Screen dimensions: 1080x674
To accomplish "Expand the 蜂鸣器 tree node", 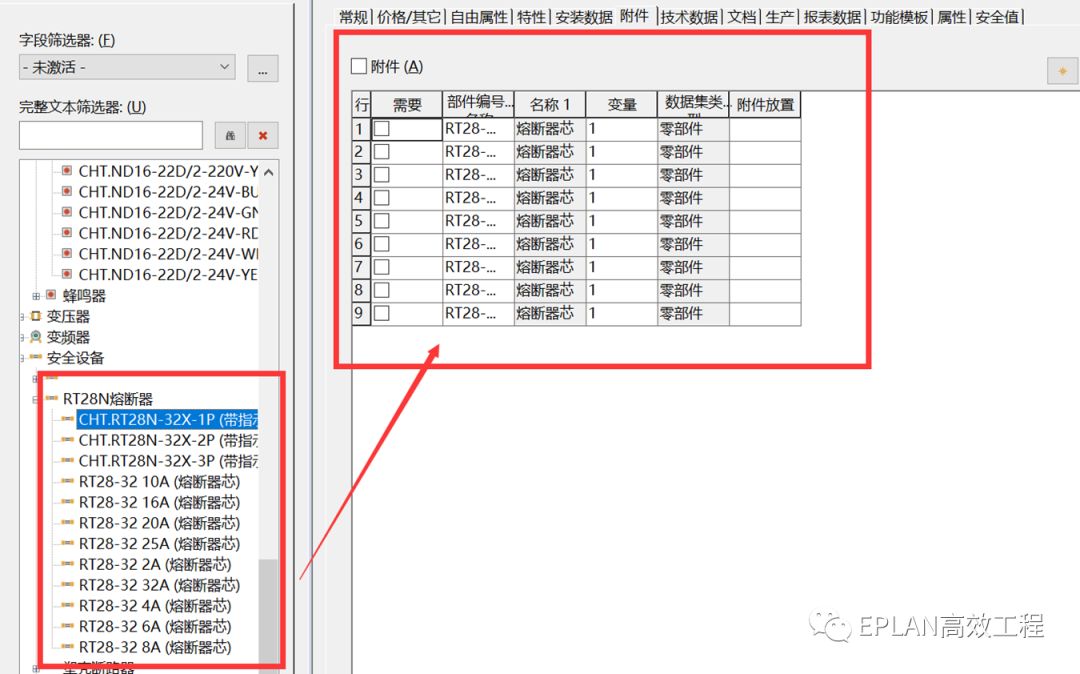I will click(x=35, y=293).
